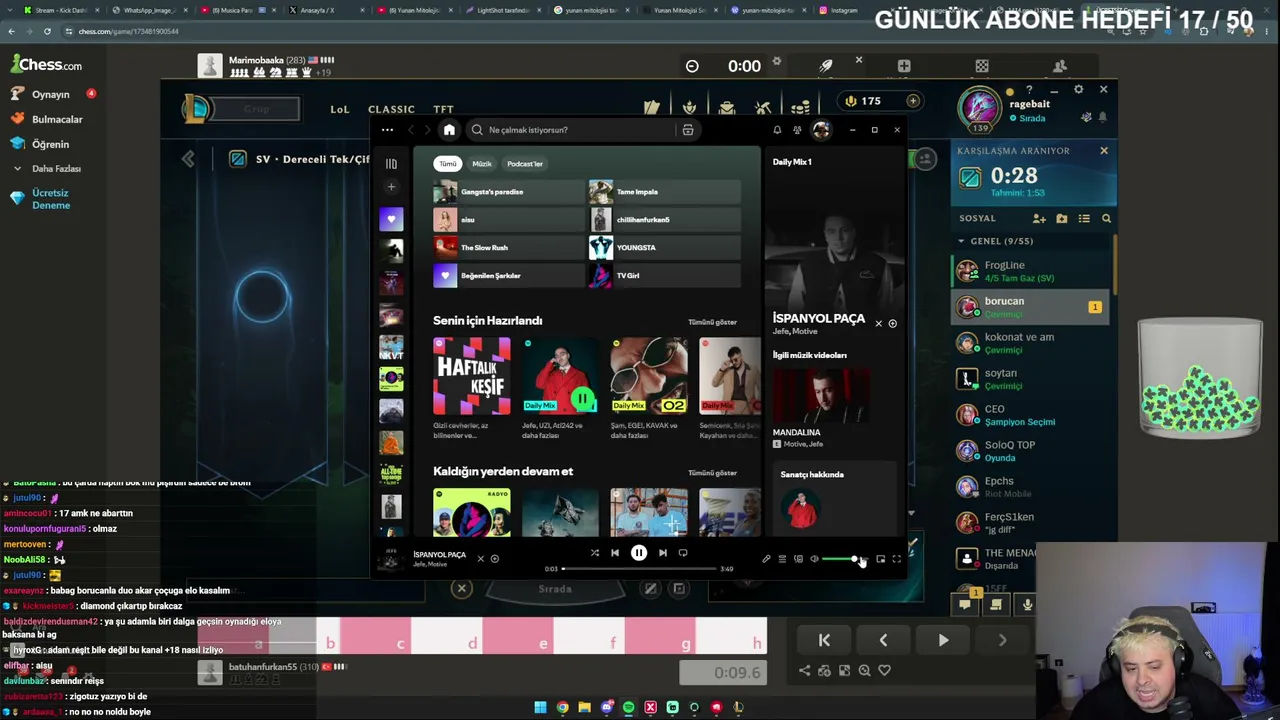Open Spotify mini player
The image size is (1280, 720).
880,559
